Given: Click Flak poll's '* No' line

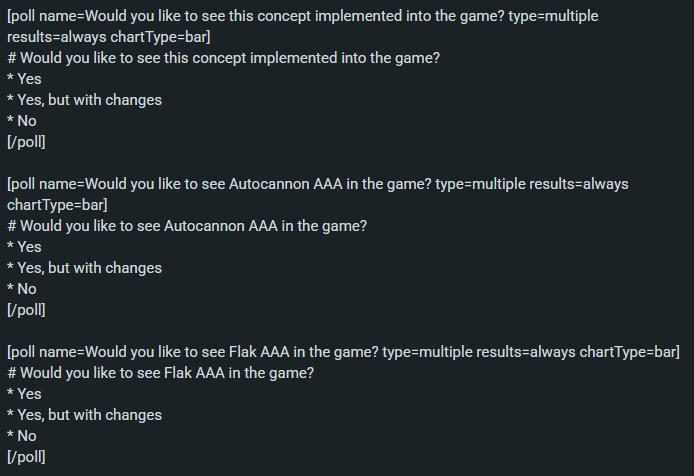Looking at the screenshot, I should tap(22, 436).
